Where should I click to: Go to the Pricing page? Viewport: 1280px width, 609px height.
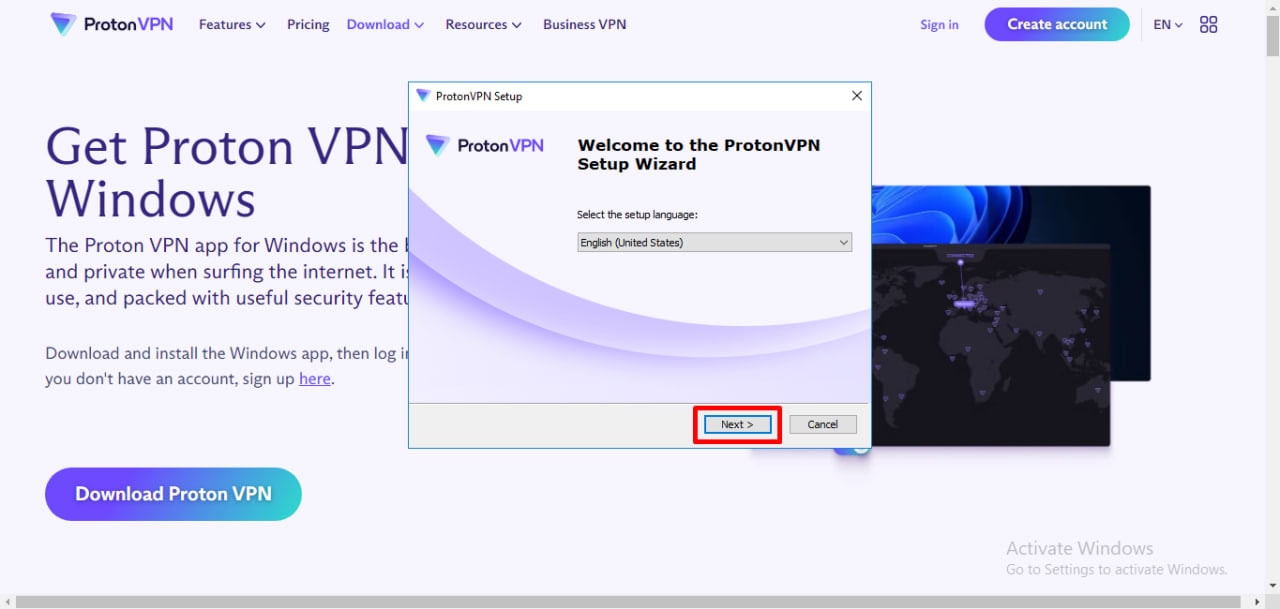tap(308, 25)
